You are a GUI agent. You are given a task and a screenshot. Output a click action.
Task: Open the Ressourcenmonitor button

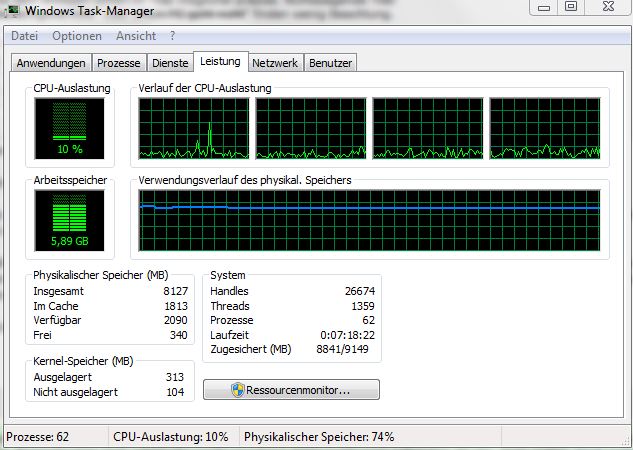(291, 390)
